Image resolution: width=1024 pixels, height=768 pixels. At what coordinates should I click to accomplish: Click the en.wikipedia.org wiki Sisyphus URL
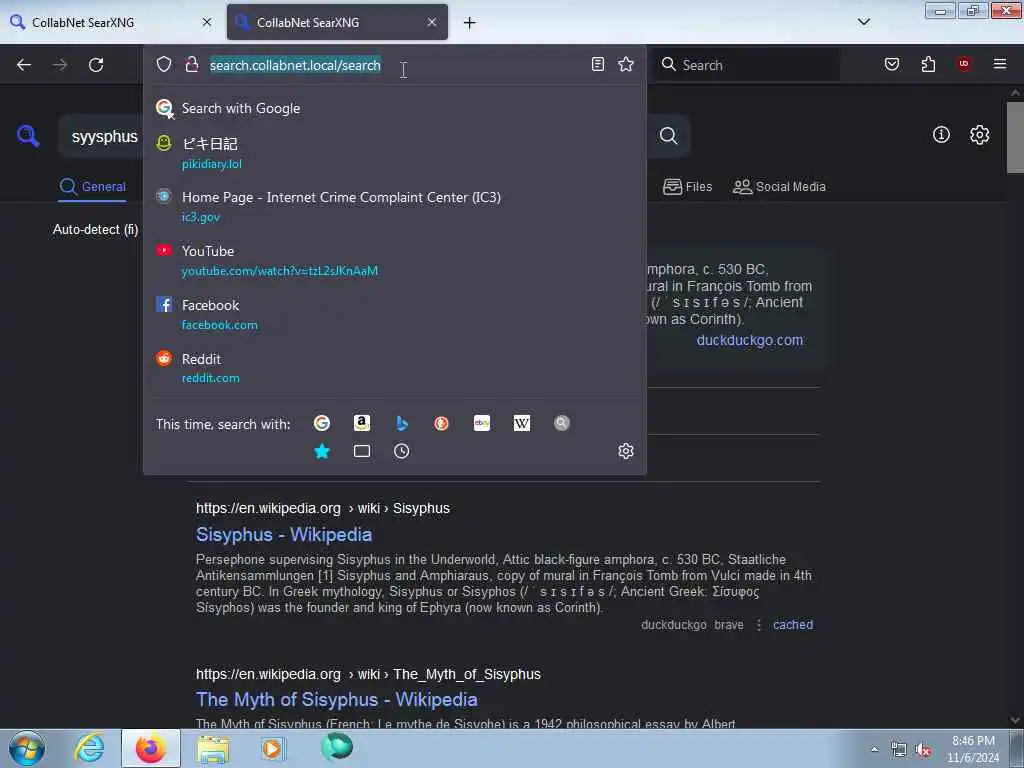tap(323, 508)
